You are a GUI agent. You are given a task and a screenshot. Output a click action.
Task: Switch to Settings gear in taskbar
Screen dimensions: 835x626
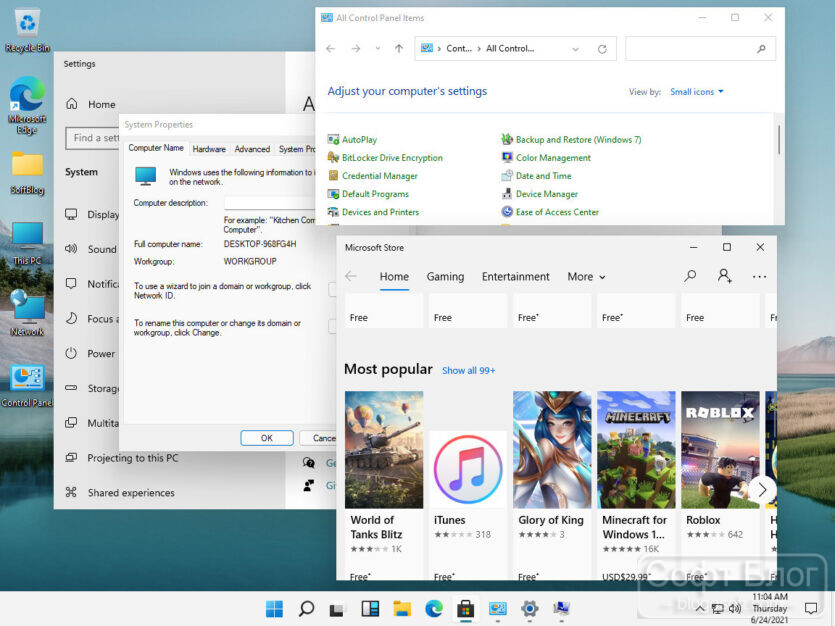click(529, 608)
